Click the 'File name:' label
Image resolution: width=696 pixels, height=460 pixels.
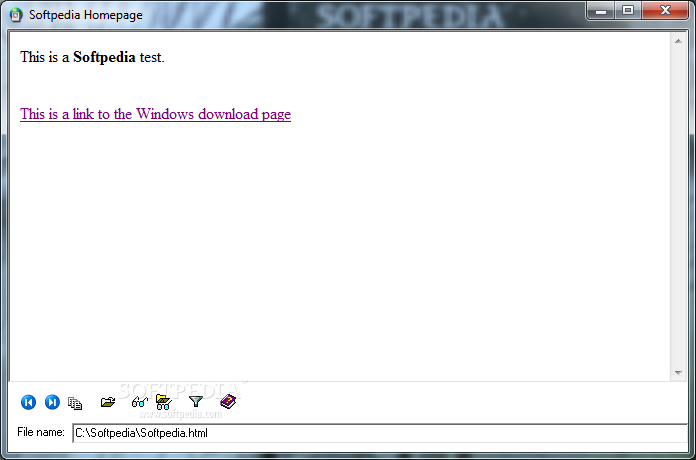click(x=41, y=432)
